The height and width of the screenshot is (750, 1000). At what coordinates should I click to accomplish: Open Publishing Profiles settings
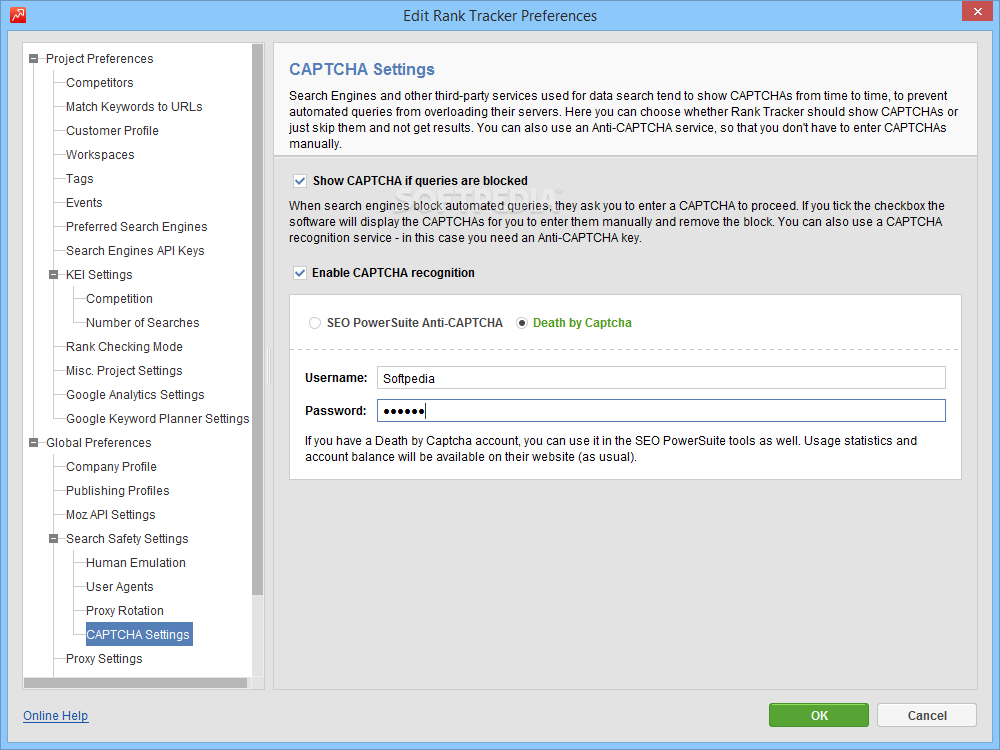click(x=118, y=491)
